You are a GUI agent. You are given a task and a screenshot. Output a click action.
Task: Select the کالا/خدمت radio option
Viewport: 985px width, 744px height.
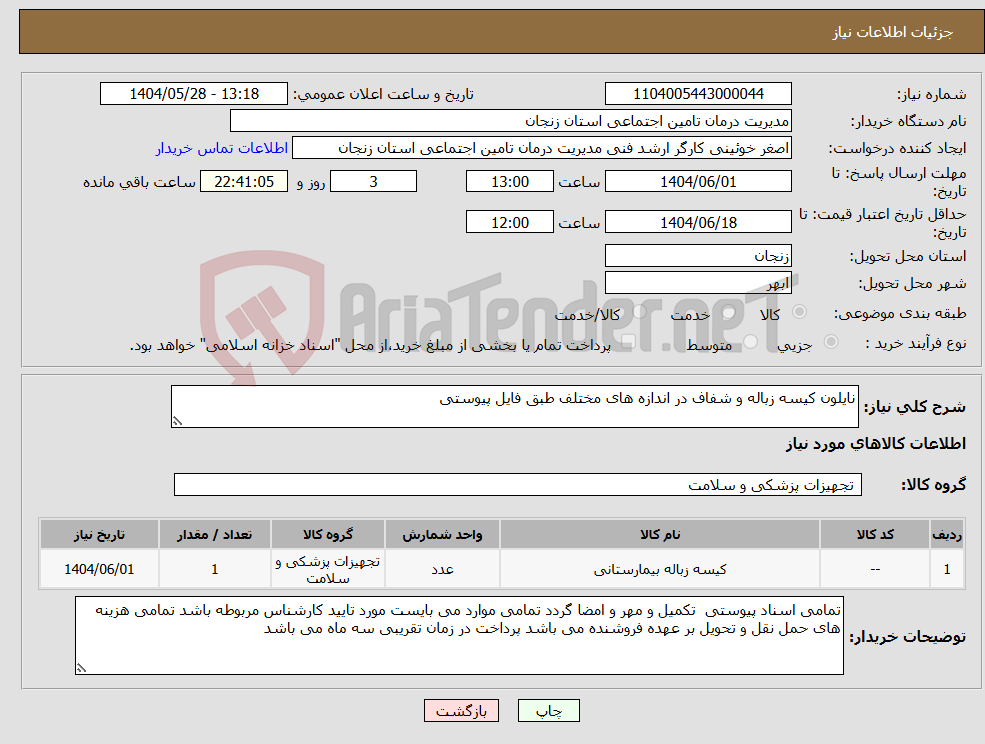pyautogui.click(x=640, y=311)
